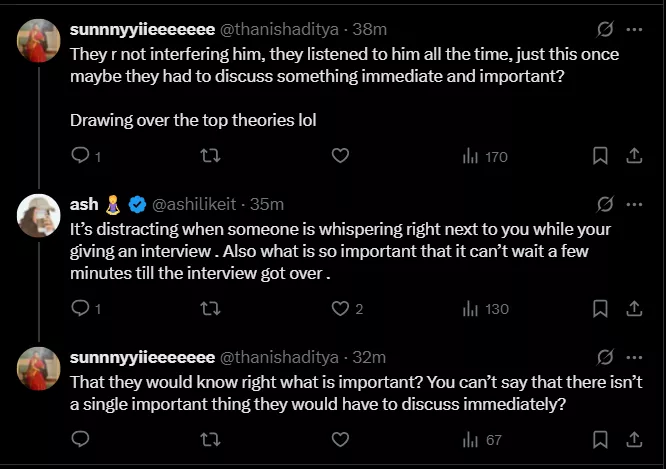Bookmark the first tweet in thread
The image size is (666, 469).
[600, 156]
